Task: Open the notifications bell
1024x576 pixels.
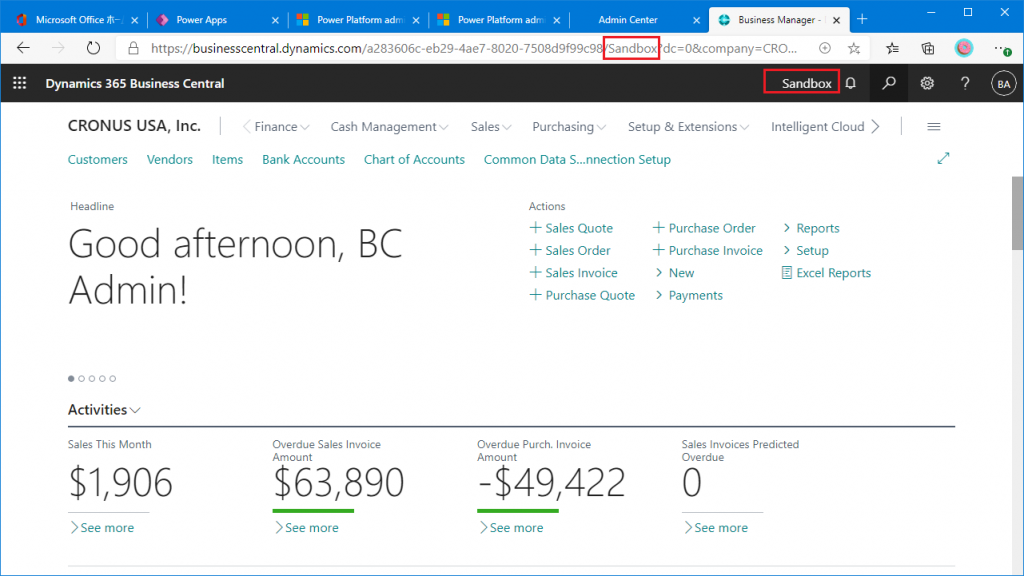Action: point(850,83)
